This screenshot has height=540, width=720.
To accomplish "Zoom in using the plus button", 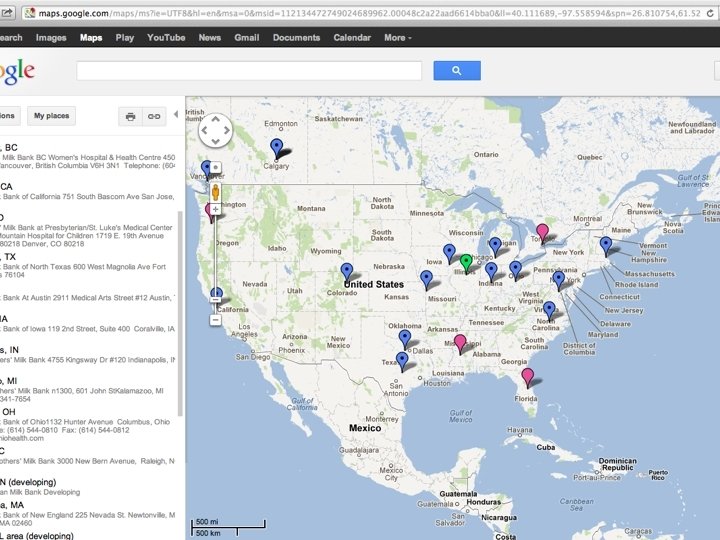I will pos(215,209).
